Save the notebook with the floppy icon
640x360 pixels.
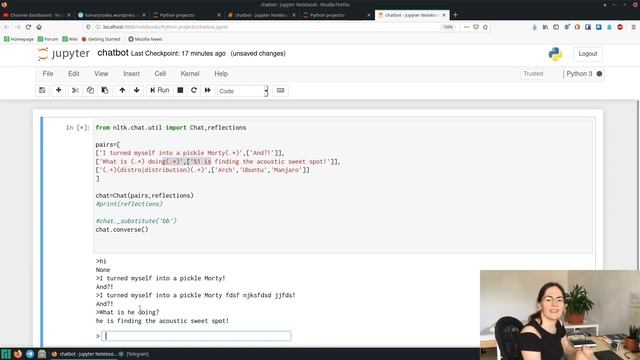pyautogui.click(x=42, y=90)
